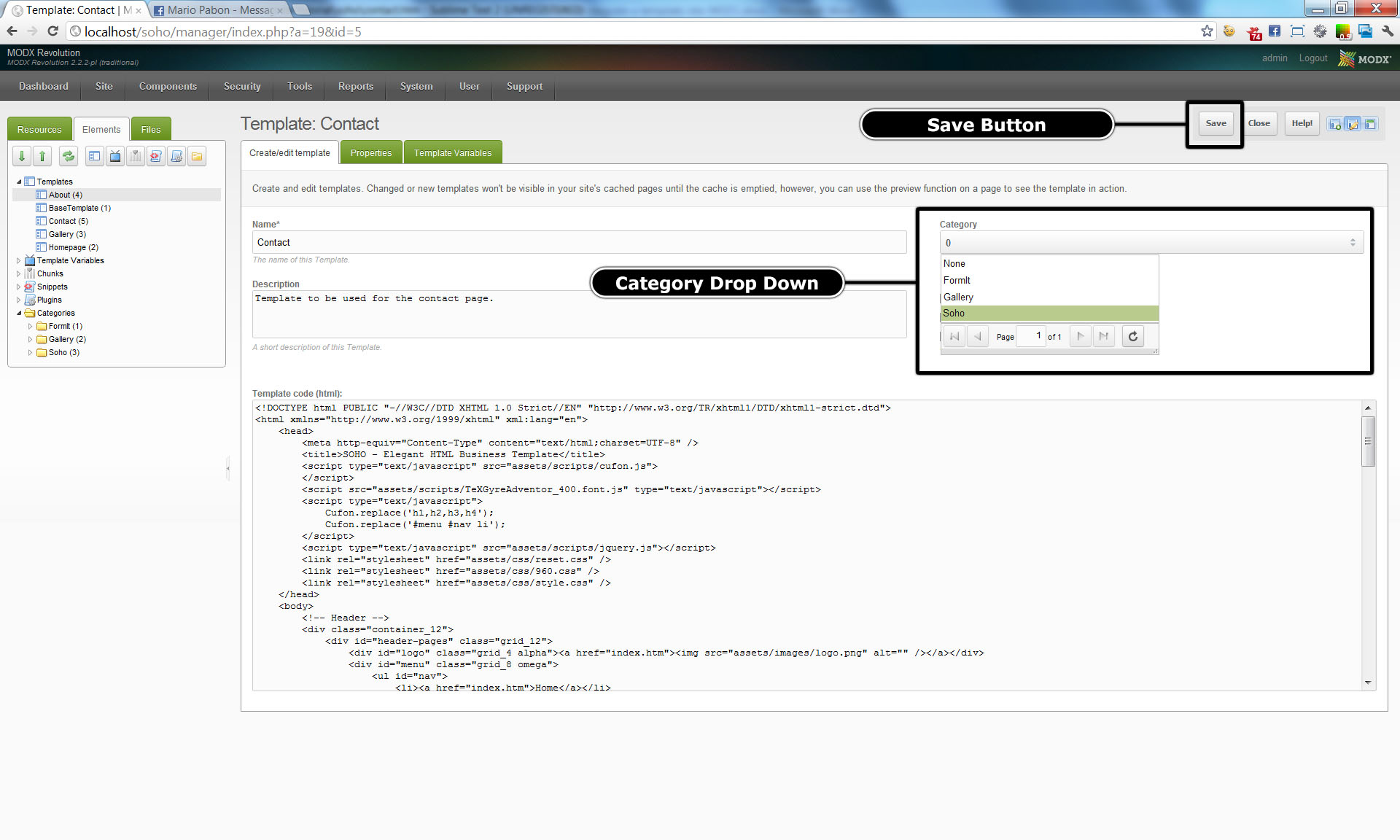Collapse the Templates tree node
1400x840 pixels.
click(x=19, y=182)
